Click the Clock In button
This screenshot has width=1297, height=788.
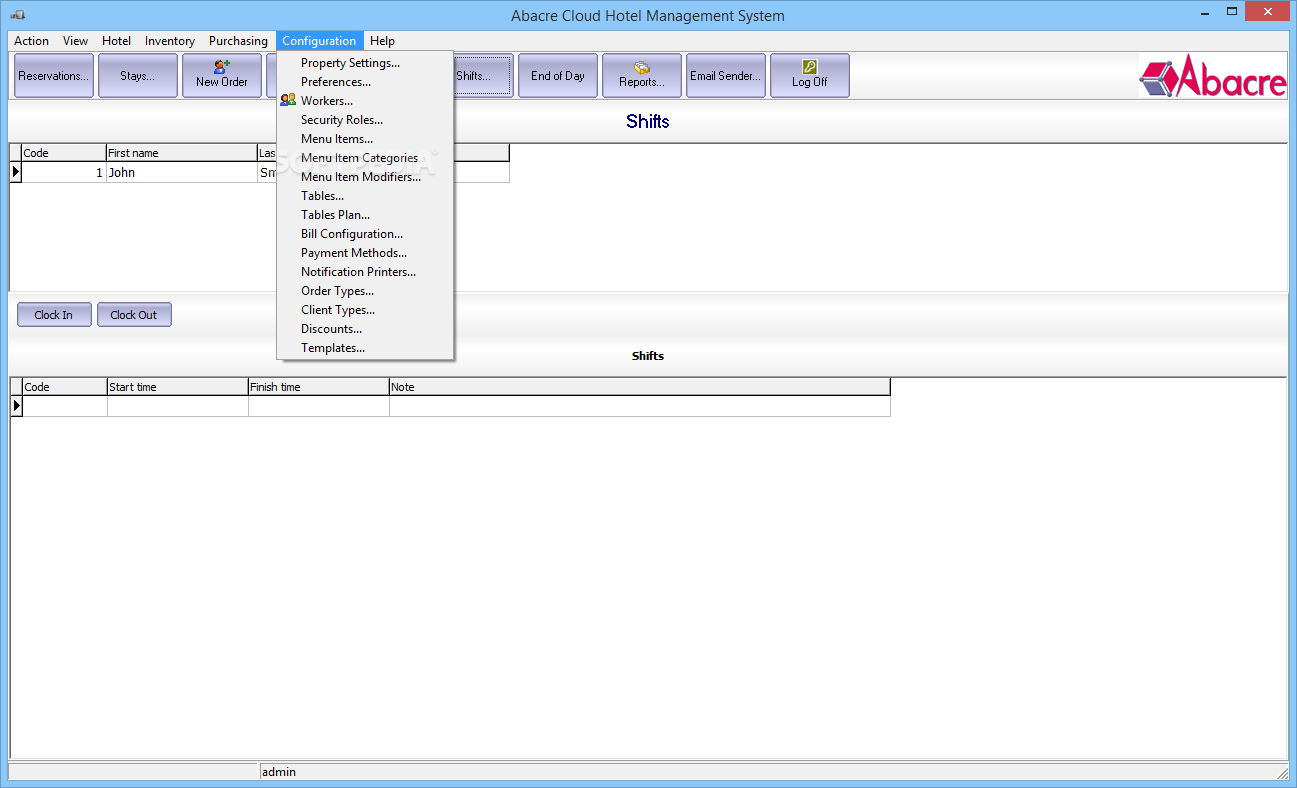click(54, 315)
